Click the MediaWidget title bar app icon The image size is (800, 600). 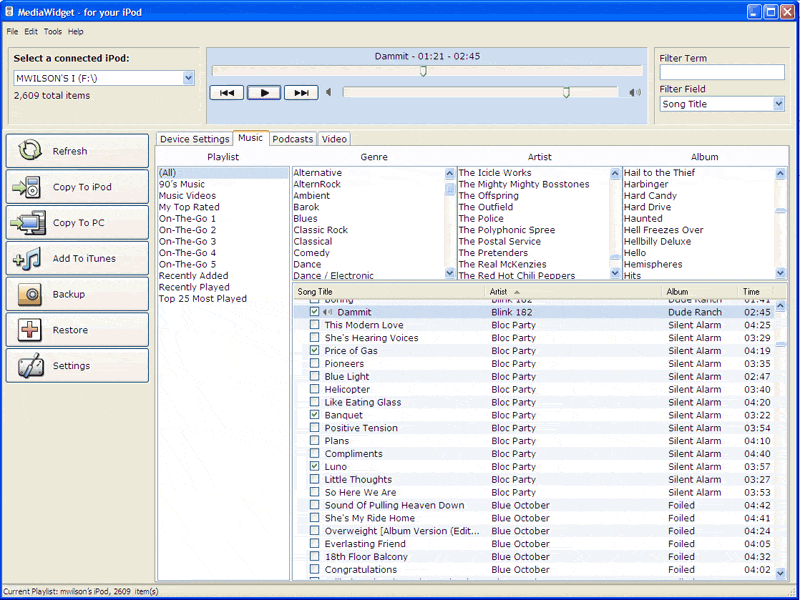(x=9, y=11)
